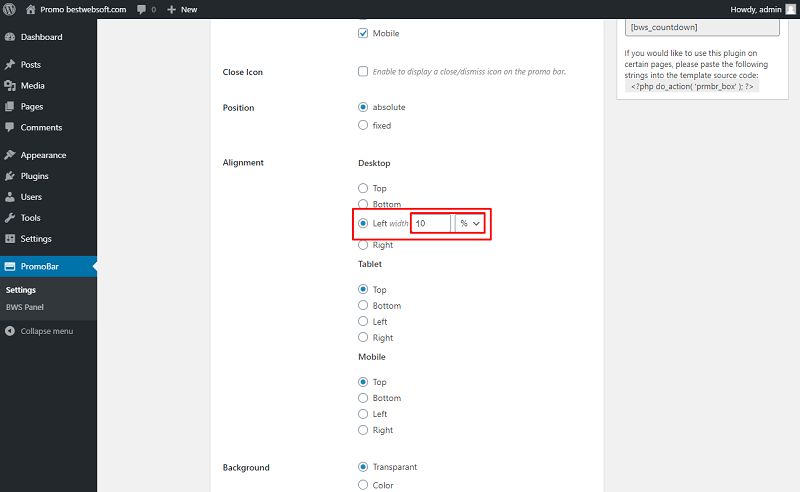The height and width of the screenshot is (492, 800).
Task: Click the Left width input field
Action: pyautogui.click(x=431, y=223)
